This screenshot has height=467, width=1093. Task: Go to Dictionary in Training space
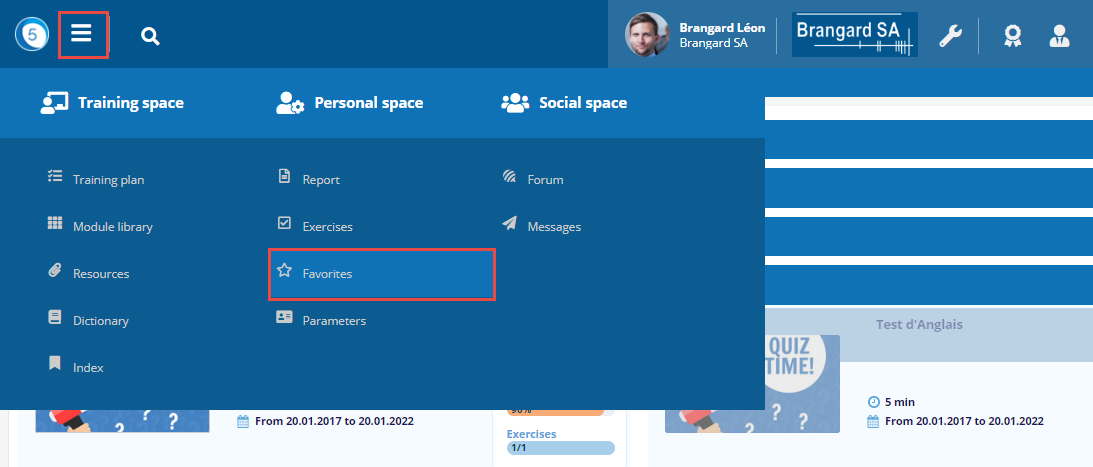pyautogui.click(x=100, y=321)
